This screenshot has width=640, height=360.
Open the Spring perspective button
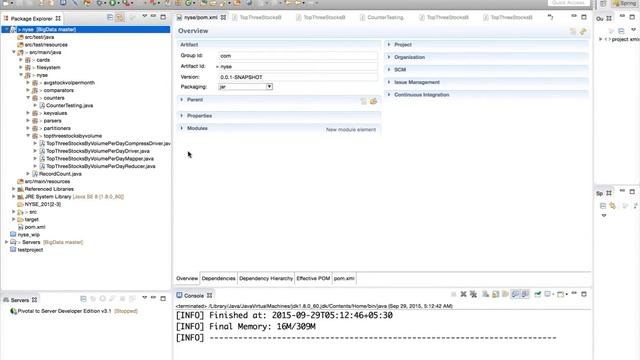[x=624, y=3]
